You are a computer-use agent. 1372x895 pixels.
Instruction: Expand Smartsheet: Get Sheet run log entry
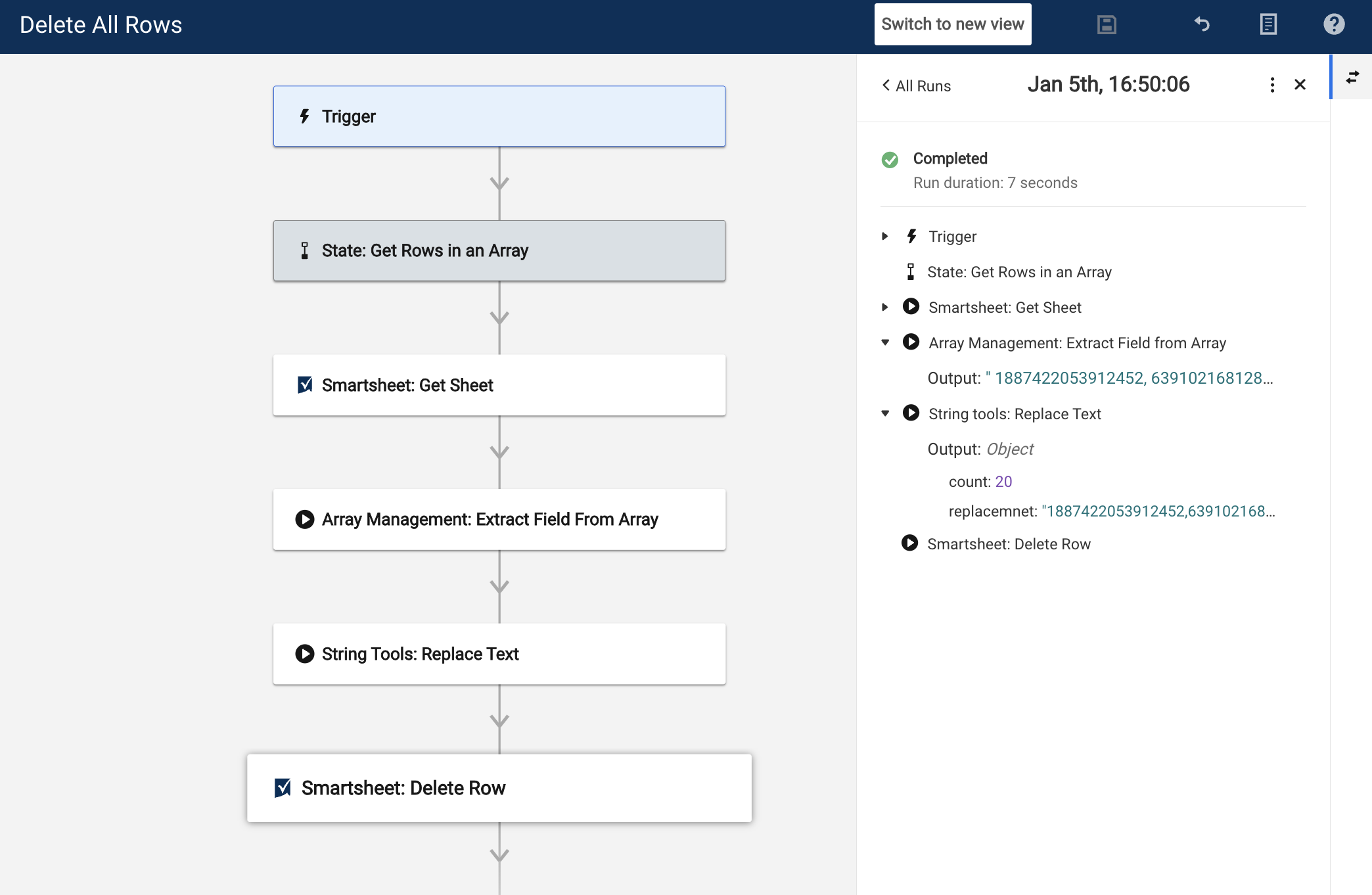(x=885, y=307)
